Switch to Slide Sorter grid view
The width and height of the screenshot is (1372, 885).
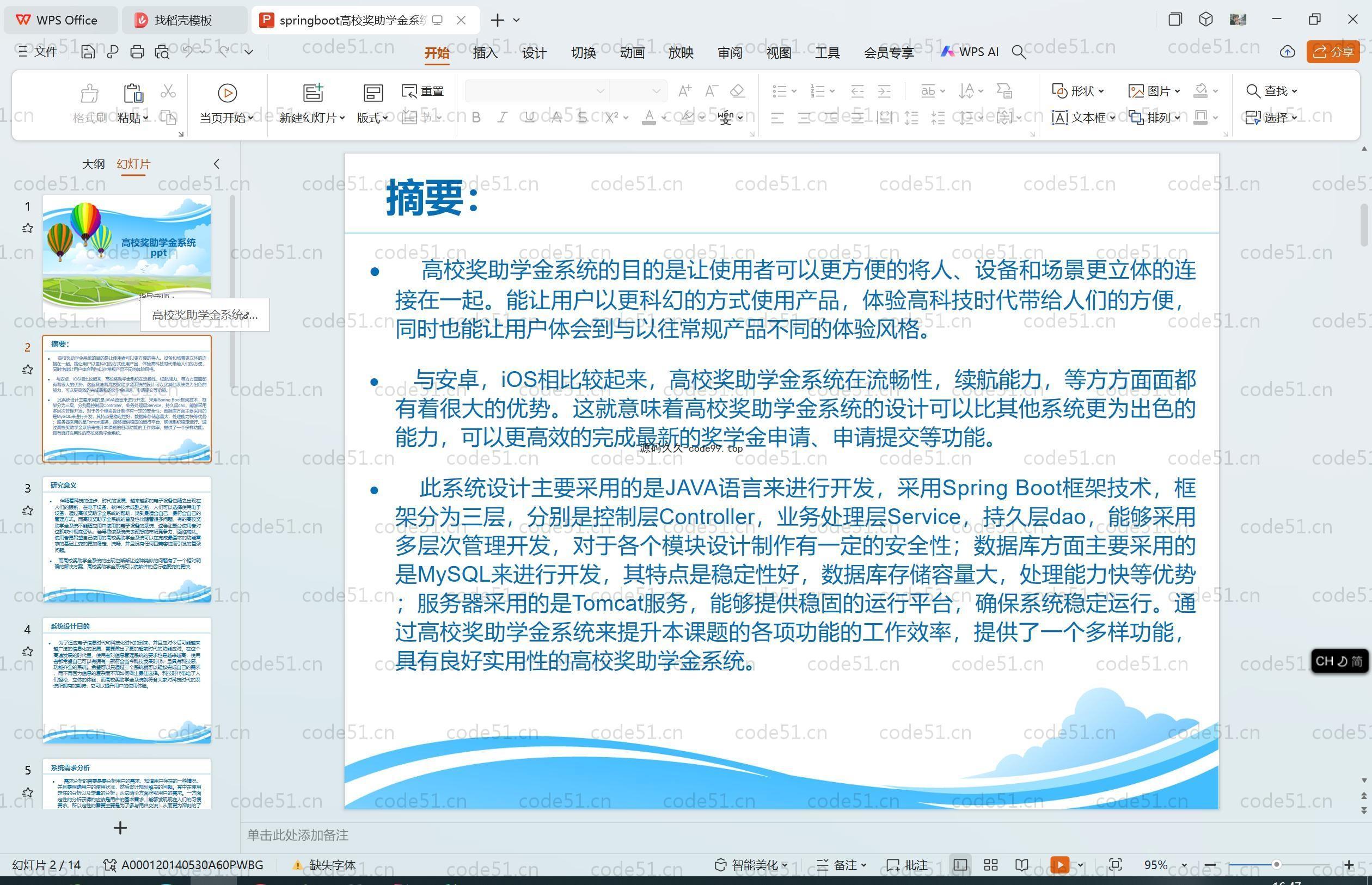pyautogui.click(x=991, y=864)
